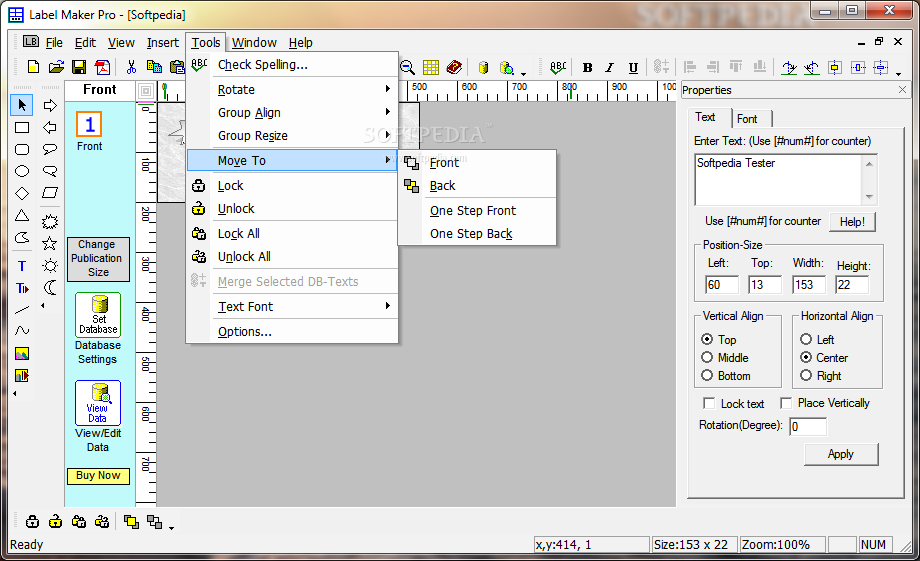Click Change Publication Size button
Screen dimensions: 920x561
click(x=97, y=258)
